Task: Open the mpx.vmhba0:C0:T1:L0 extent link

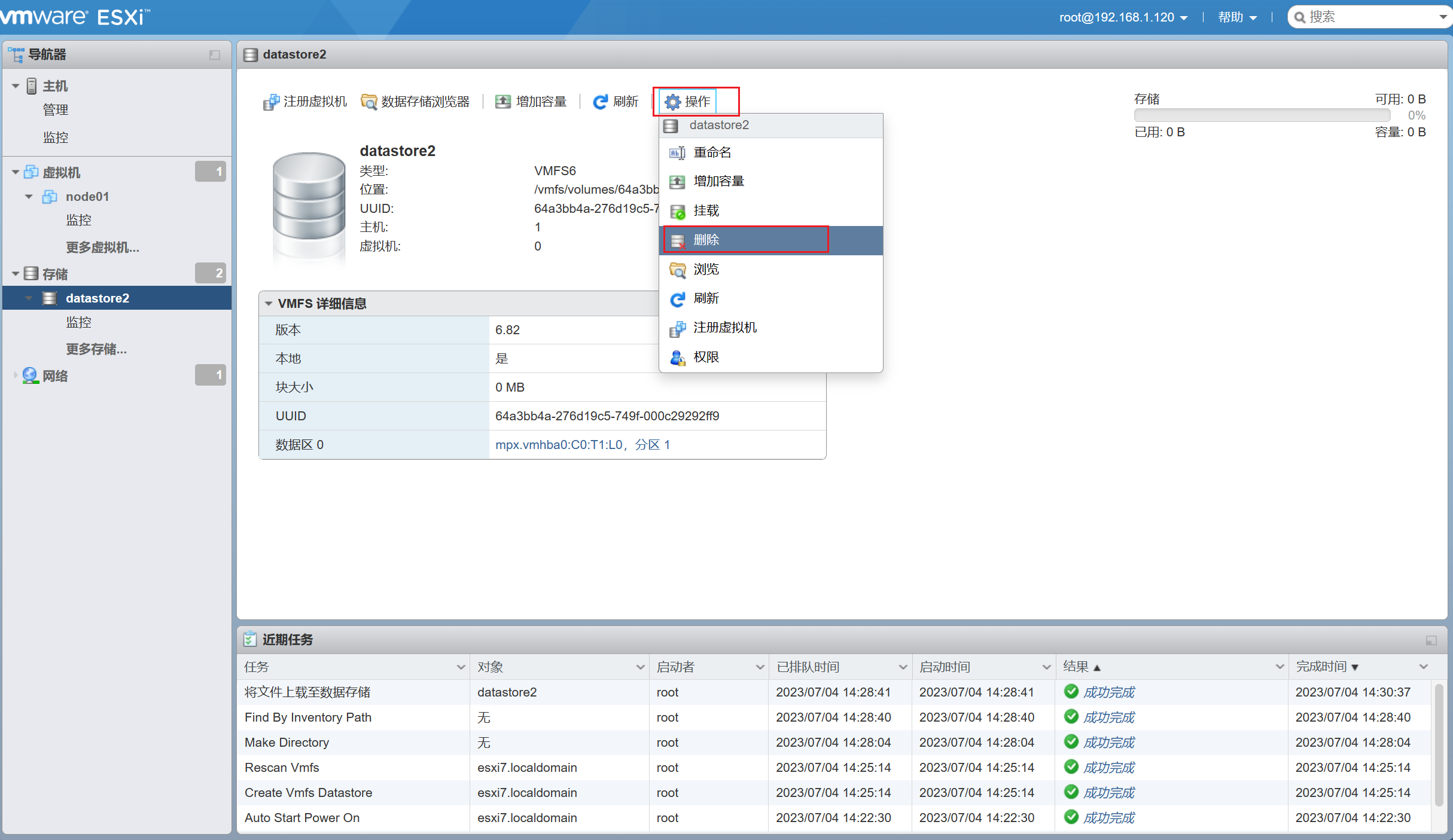Action: tap(582, 445)
